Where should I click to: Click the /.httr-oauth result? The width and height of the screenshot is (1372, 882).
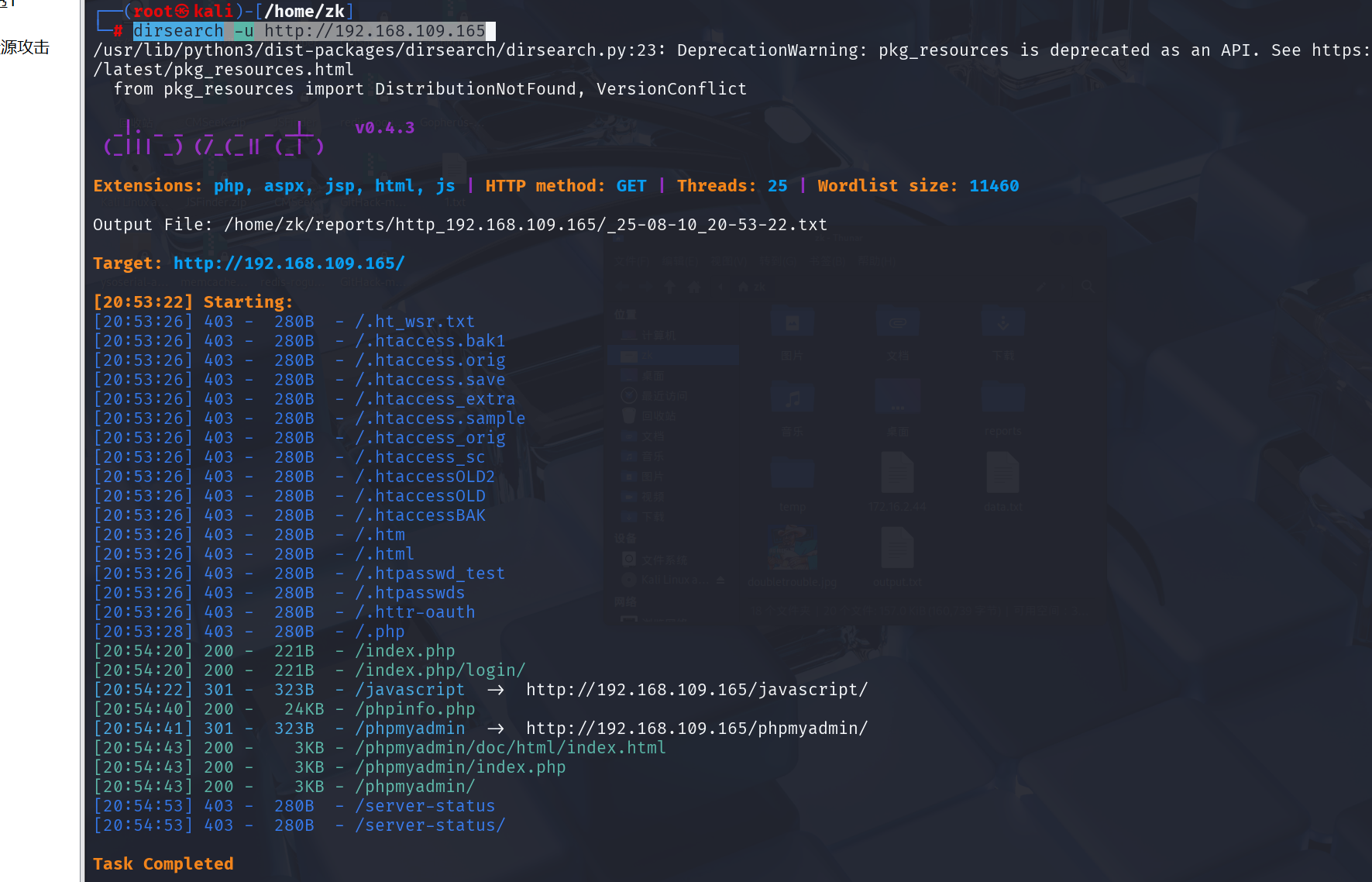[414, 612]
